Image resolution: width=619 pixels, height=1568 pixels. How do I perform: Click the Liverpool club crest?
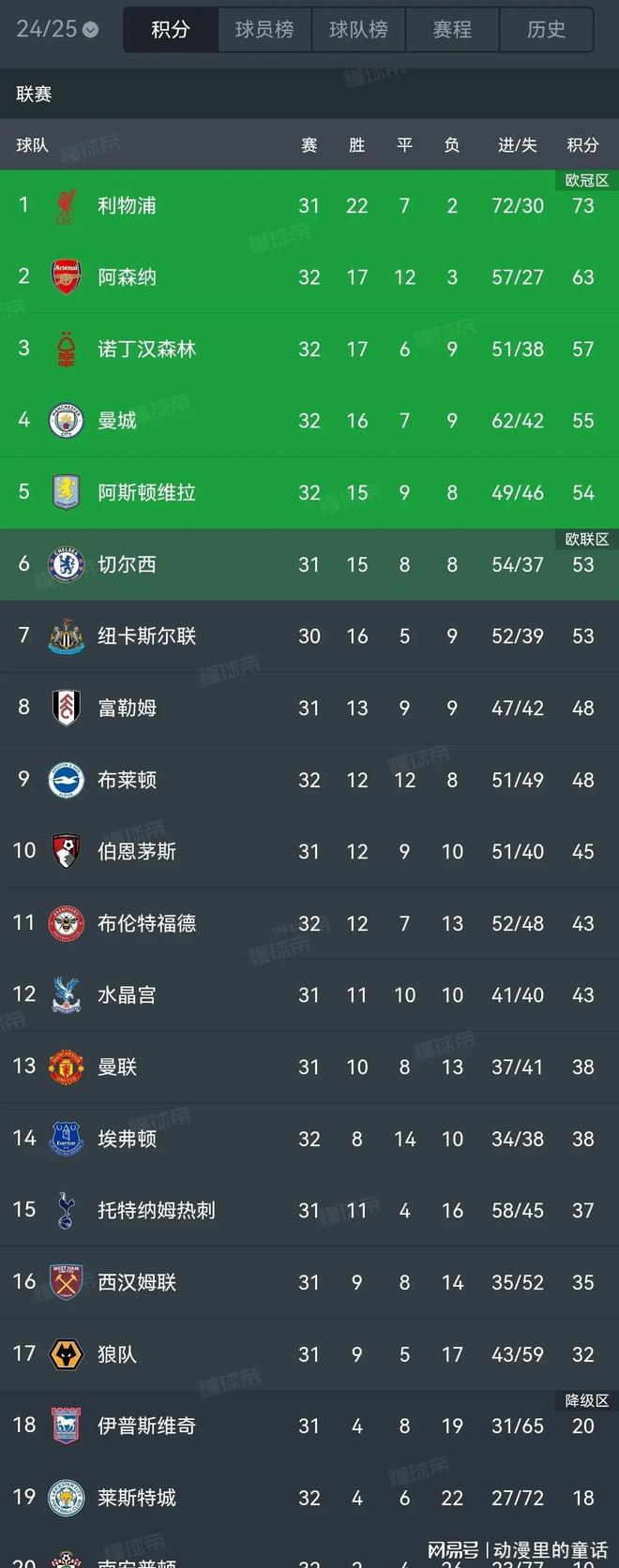point(66,206)
